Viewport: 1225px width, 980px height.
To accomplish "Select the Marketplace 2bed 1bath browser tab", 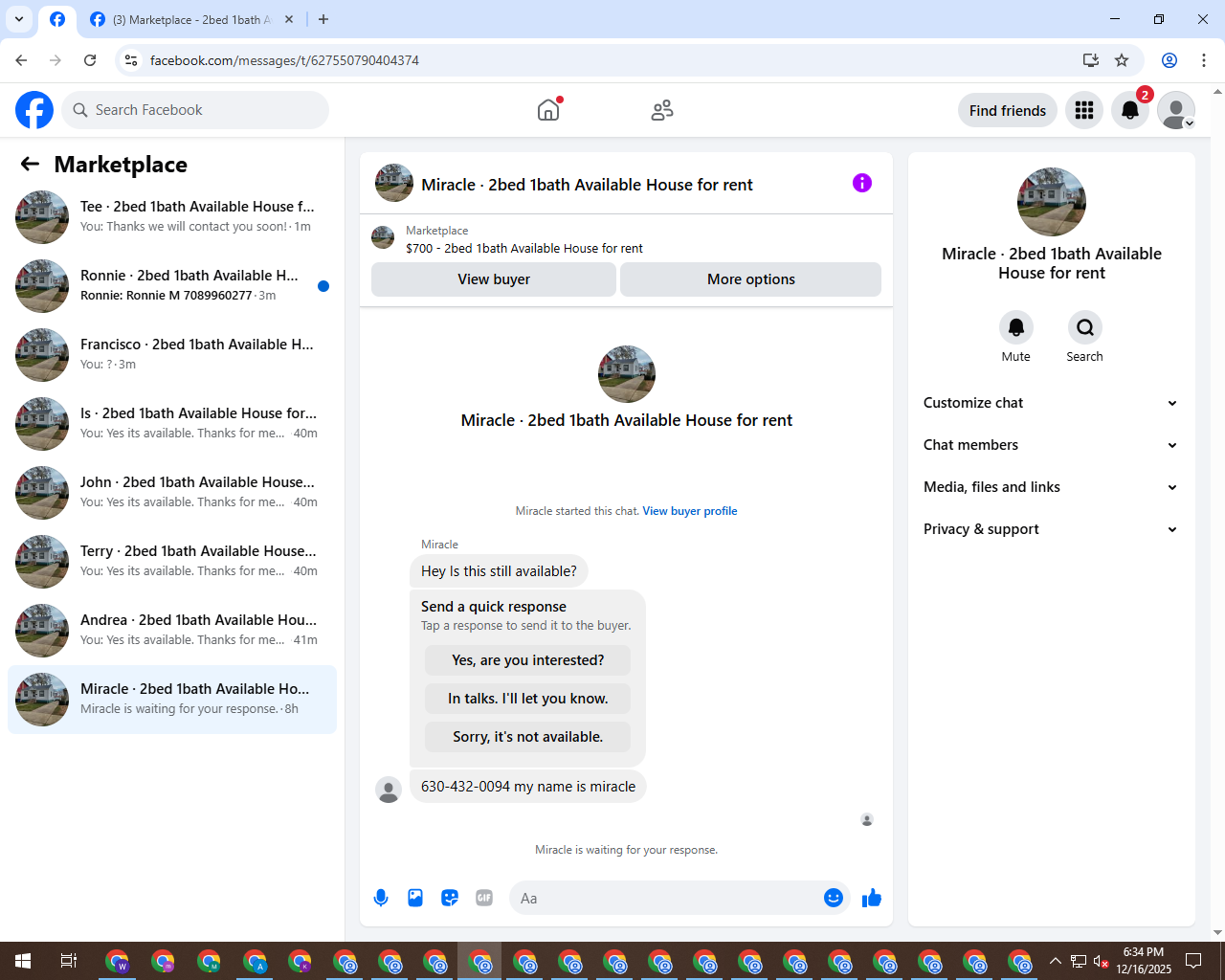I will pos(189,19).
